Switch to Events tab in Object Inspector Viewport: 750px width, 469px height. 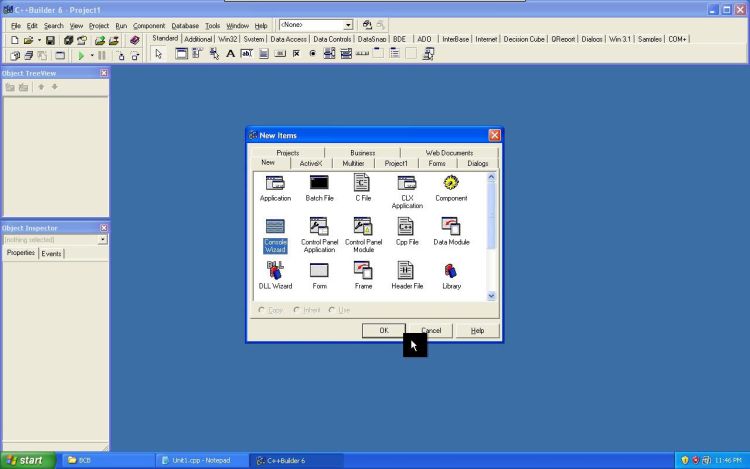[x=51, y=253]
